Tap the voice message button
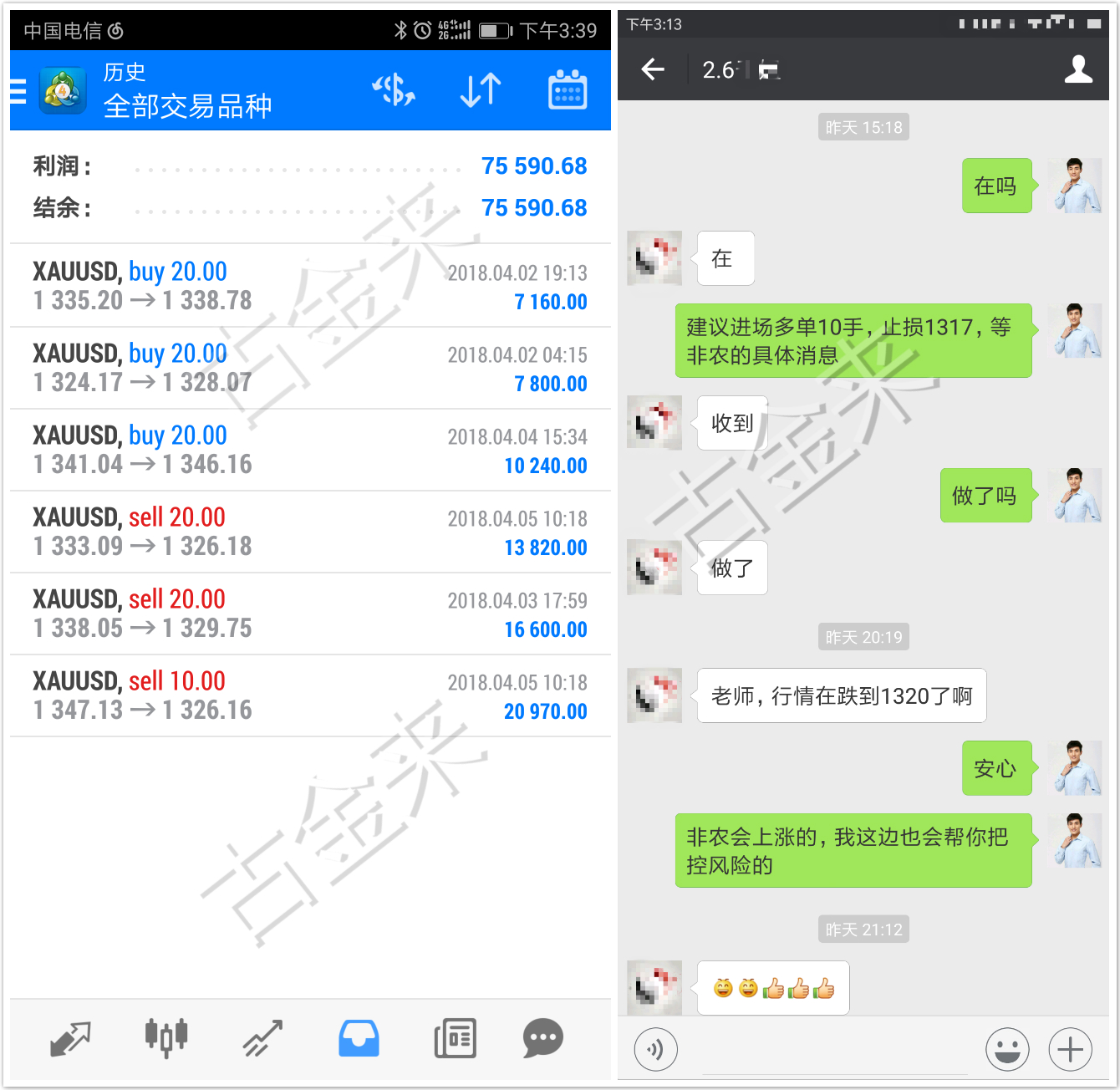1120x1090 pixels. coord(656,1050)
